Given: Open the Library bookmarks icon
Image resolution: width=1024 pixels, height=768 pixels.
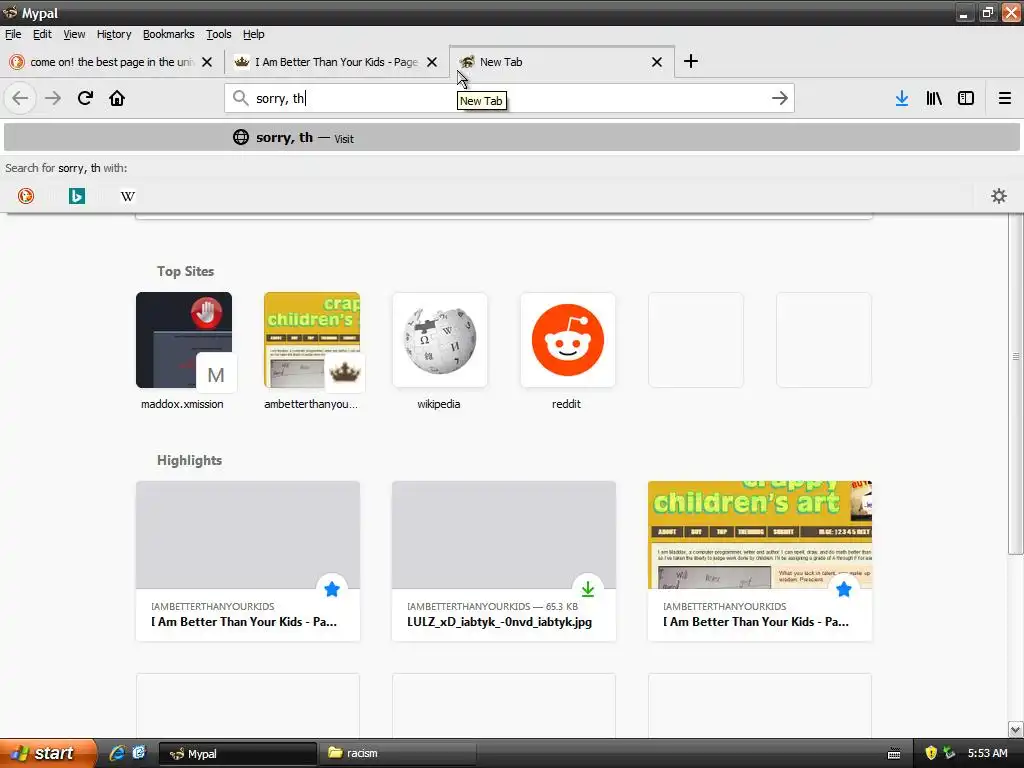Looking at the screenshot, I should point(934,99).
